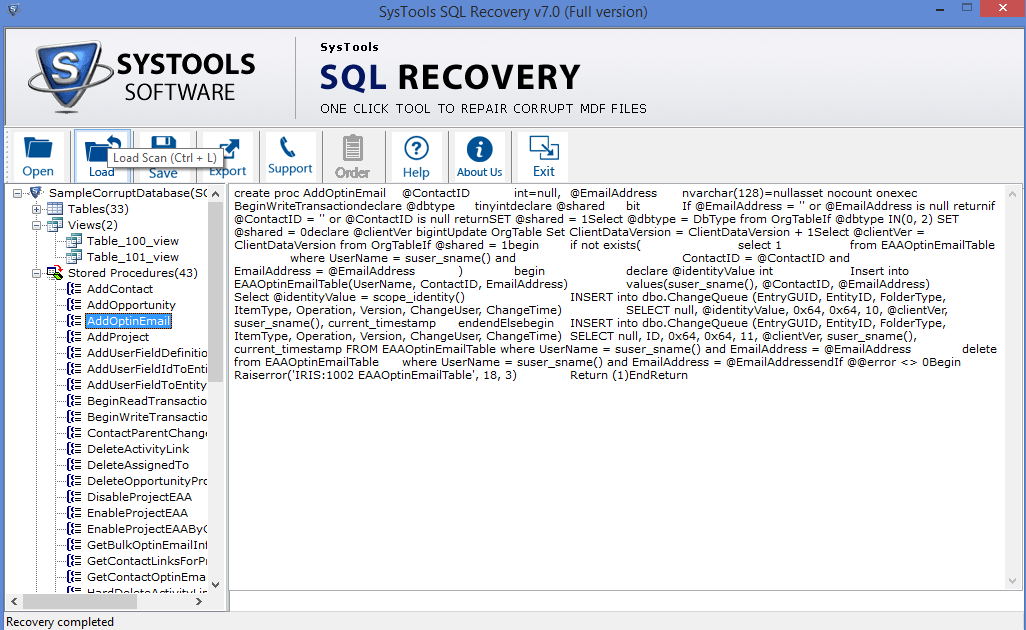Screen dimensions: 1026x630
Task: Open the About Us info icon
Action: [479, 157]
